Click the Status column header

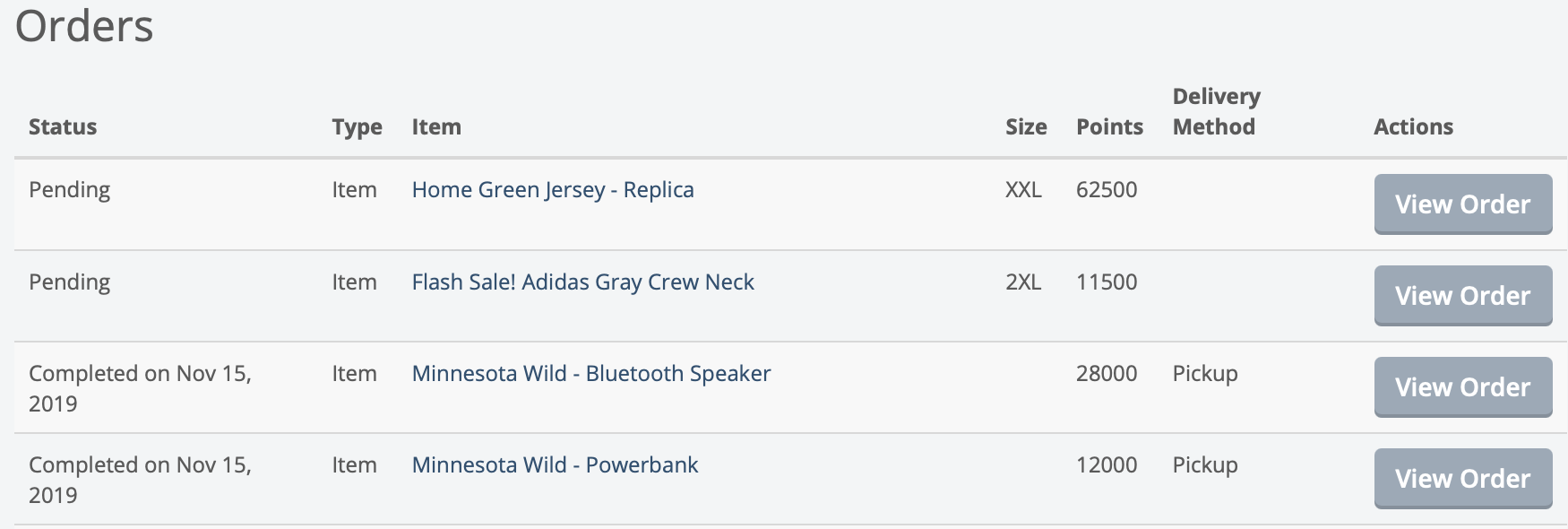[63, 127]
